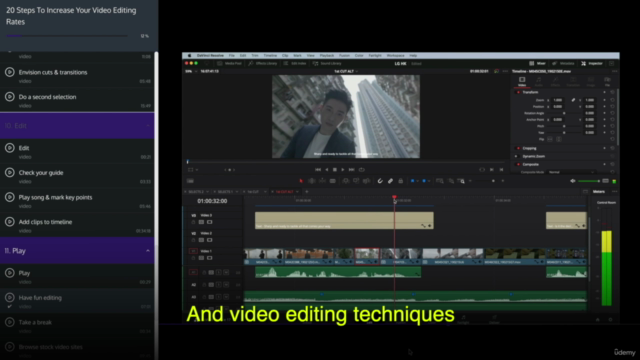Image resolution: width=640 pixels, height=360 pixels.
Task: Toggle the Transform section enable dot
Action: click(518, 92)
